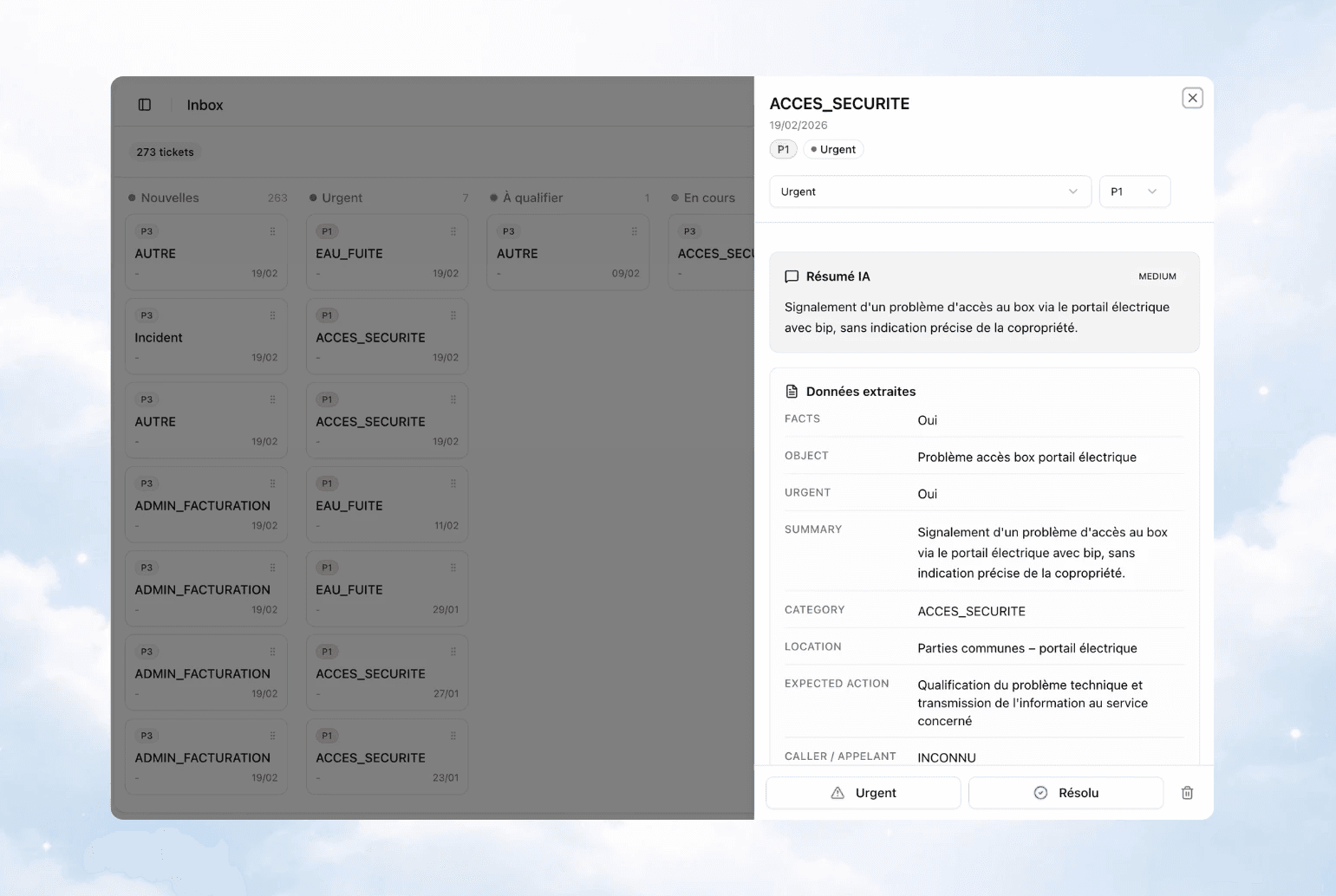Click the P3 badge on the Incident card
The image size is (1336, 896).
(x=146, y=315)
